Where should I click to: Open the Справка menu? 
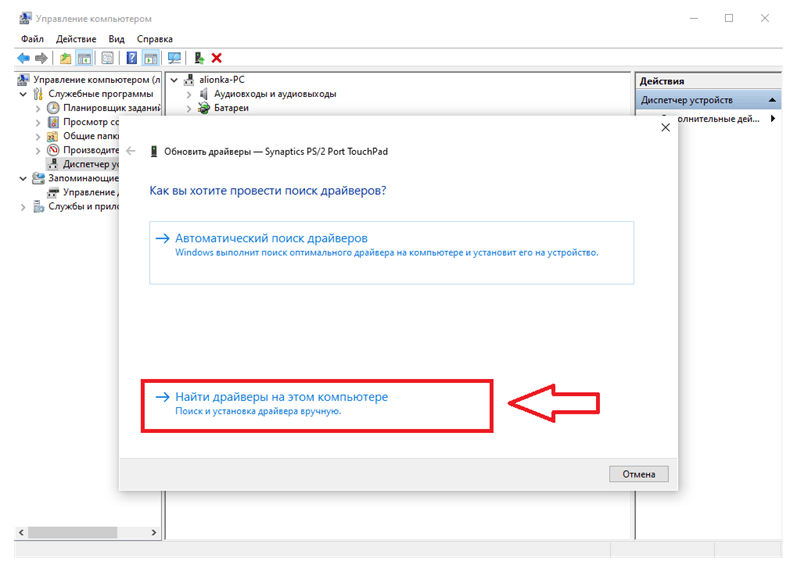click(154, 39)
